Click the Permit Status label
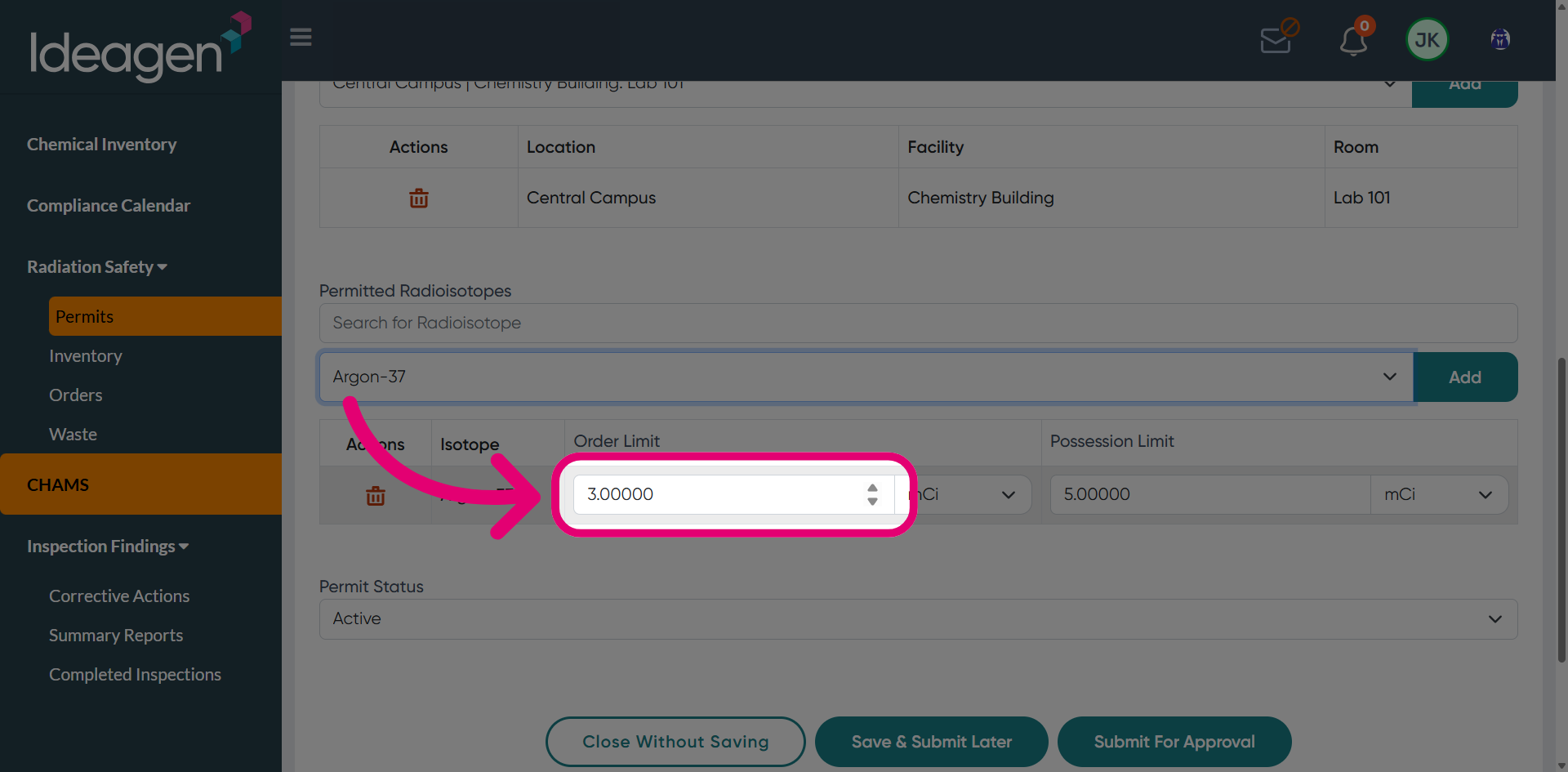Viewport: 1568px width, 772px height. [x=372, y=587]
